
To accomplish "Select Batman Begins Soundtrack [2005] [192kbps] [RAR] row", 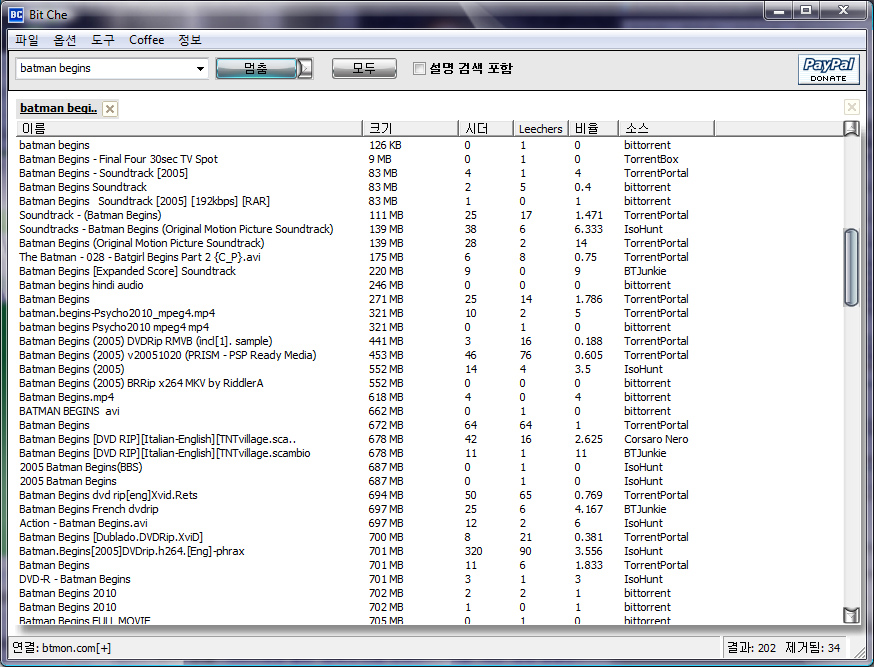I will click(x=430, y=201).
